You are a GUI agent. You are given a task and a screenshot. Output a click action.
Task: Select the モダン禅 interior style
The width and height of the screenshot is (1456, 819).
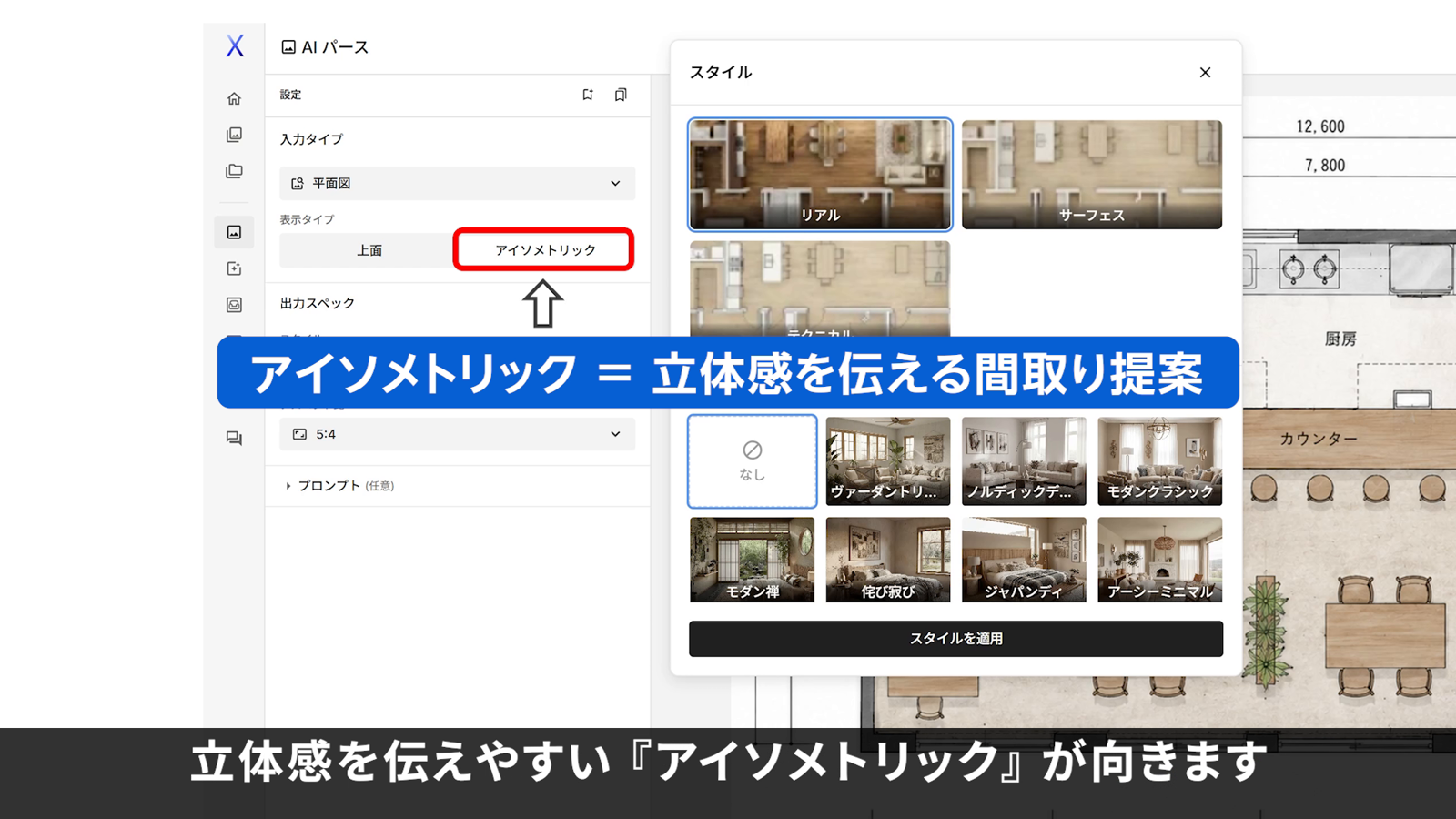point(753,560)
